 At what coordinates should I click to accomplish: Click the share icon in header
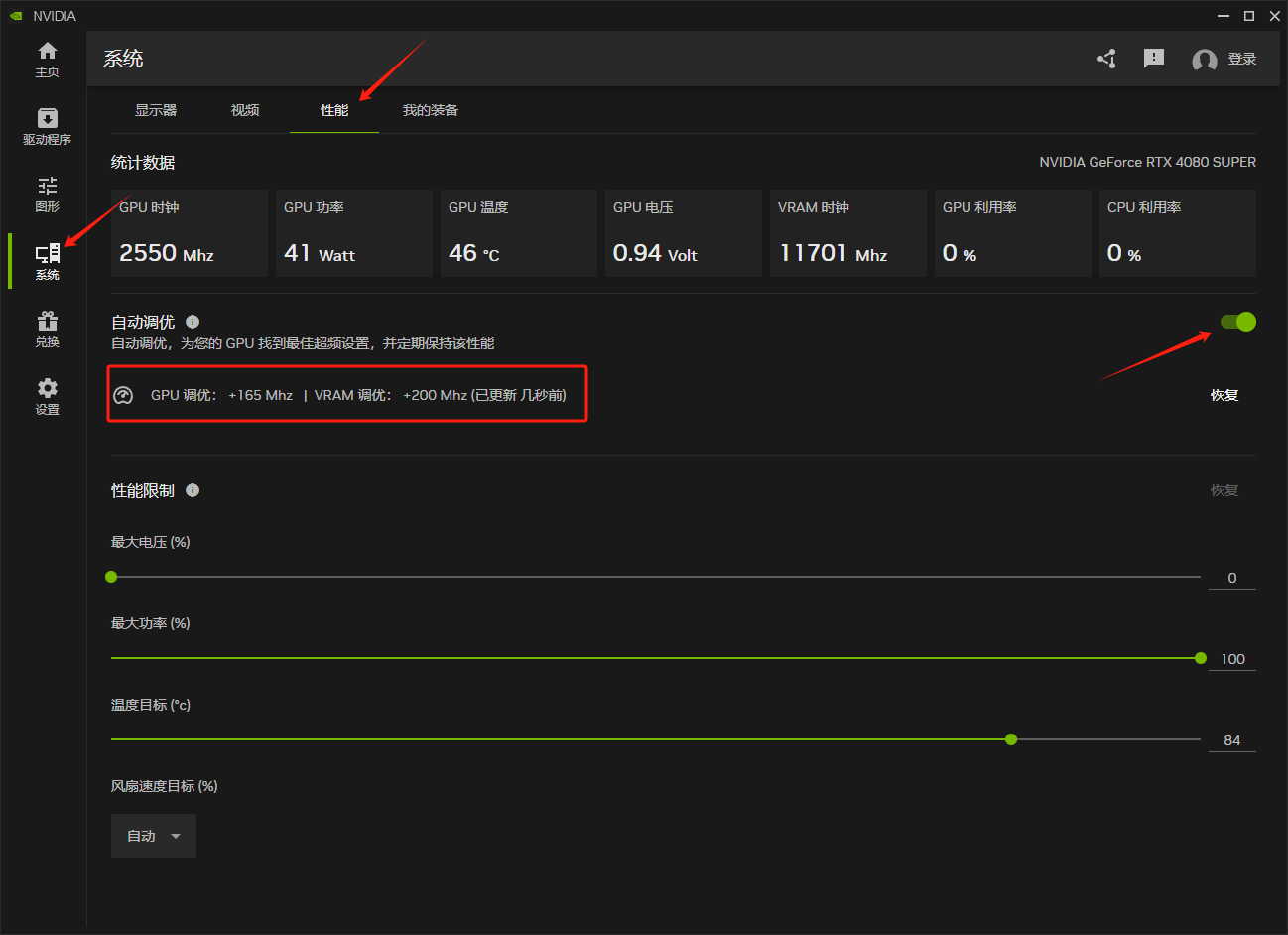pyautogui.click(x=1106, y=60)
